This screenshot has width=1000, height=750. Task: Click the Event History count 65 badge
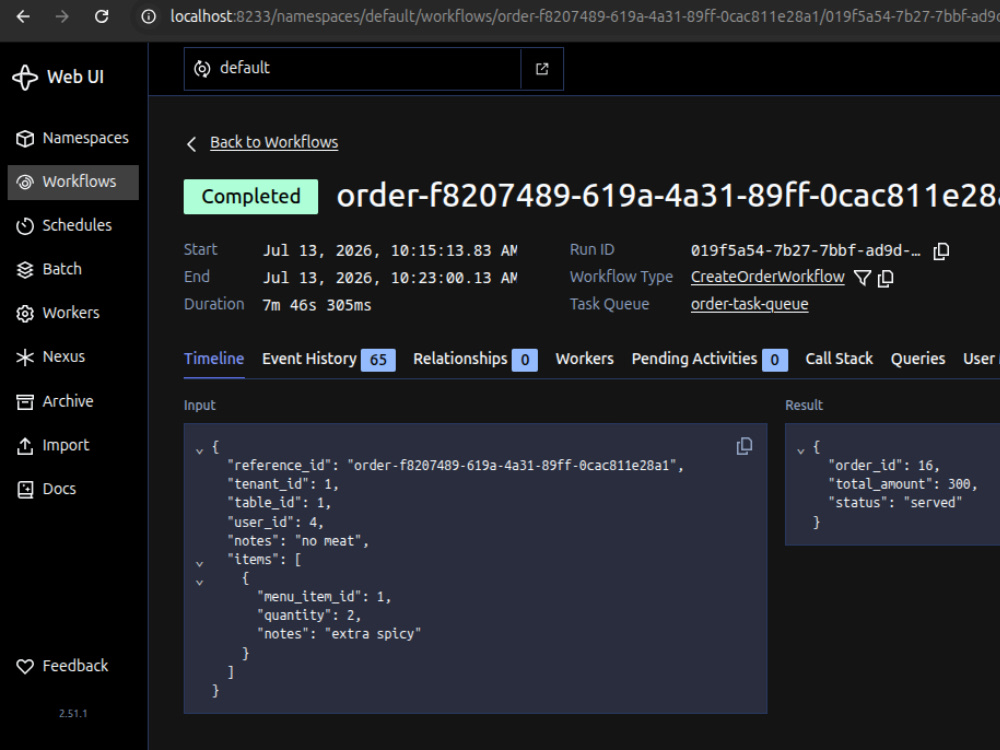pyautogui.click(x=378, y=360)
